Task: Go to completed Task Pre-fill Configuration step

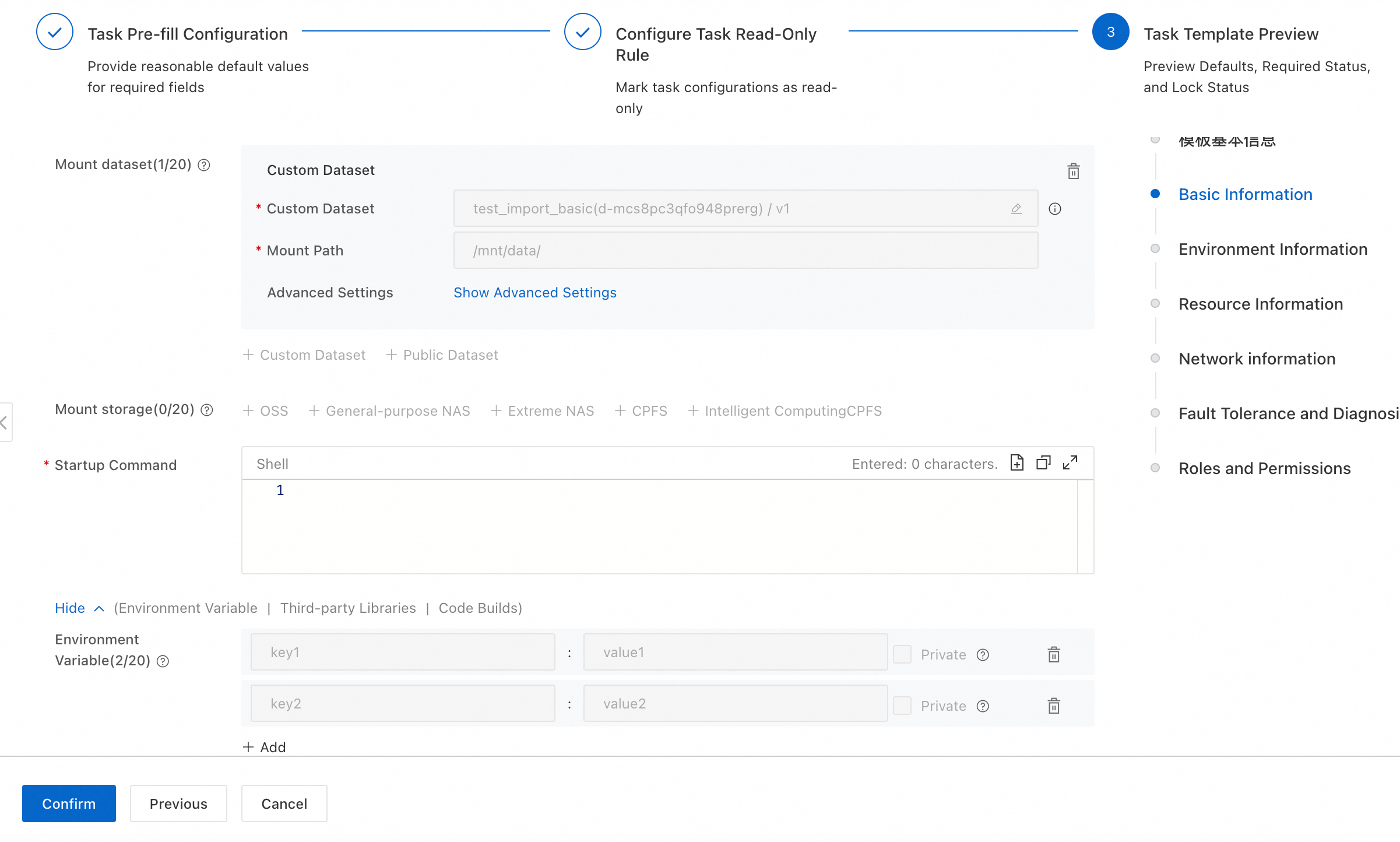Action: 55,32
